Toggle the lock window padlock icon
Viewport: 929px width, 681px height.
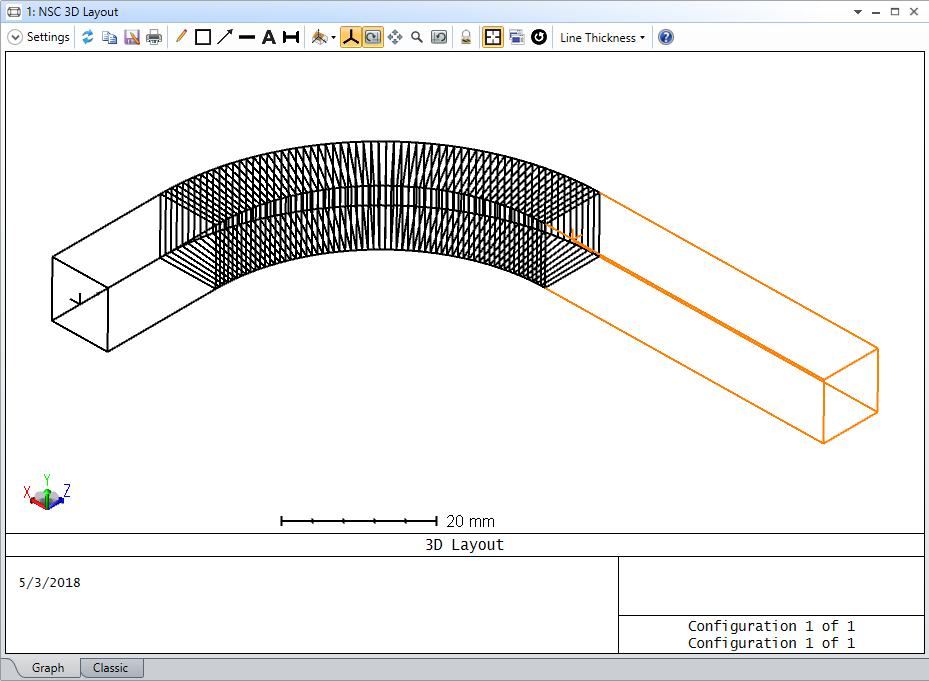[466, 37]
